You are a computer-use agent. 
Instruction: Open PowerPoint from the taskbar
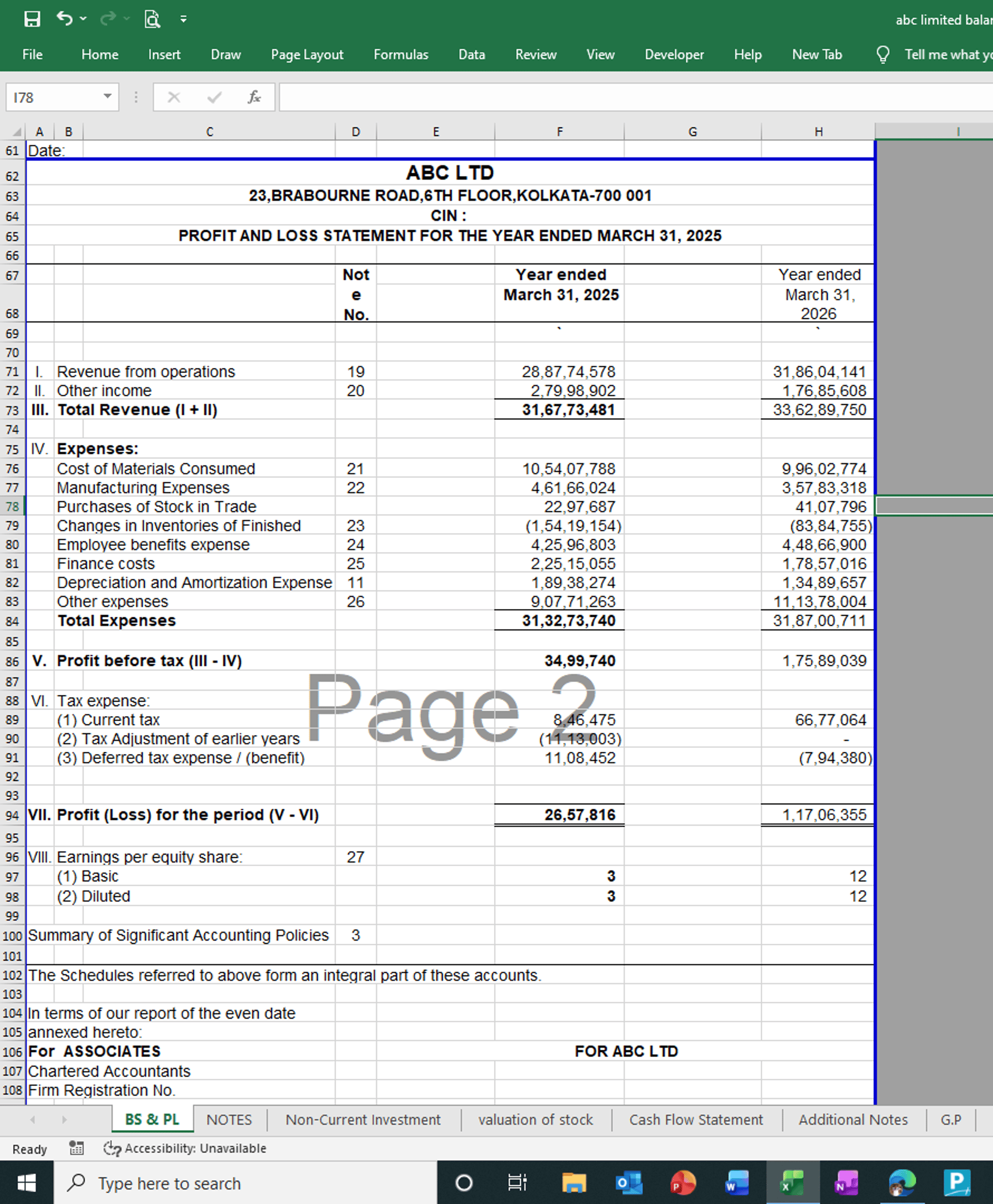pyautogui.click(x=682, y=1183)
